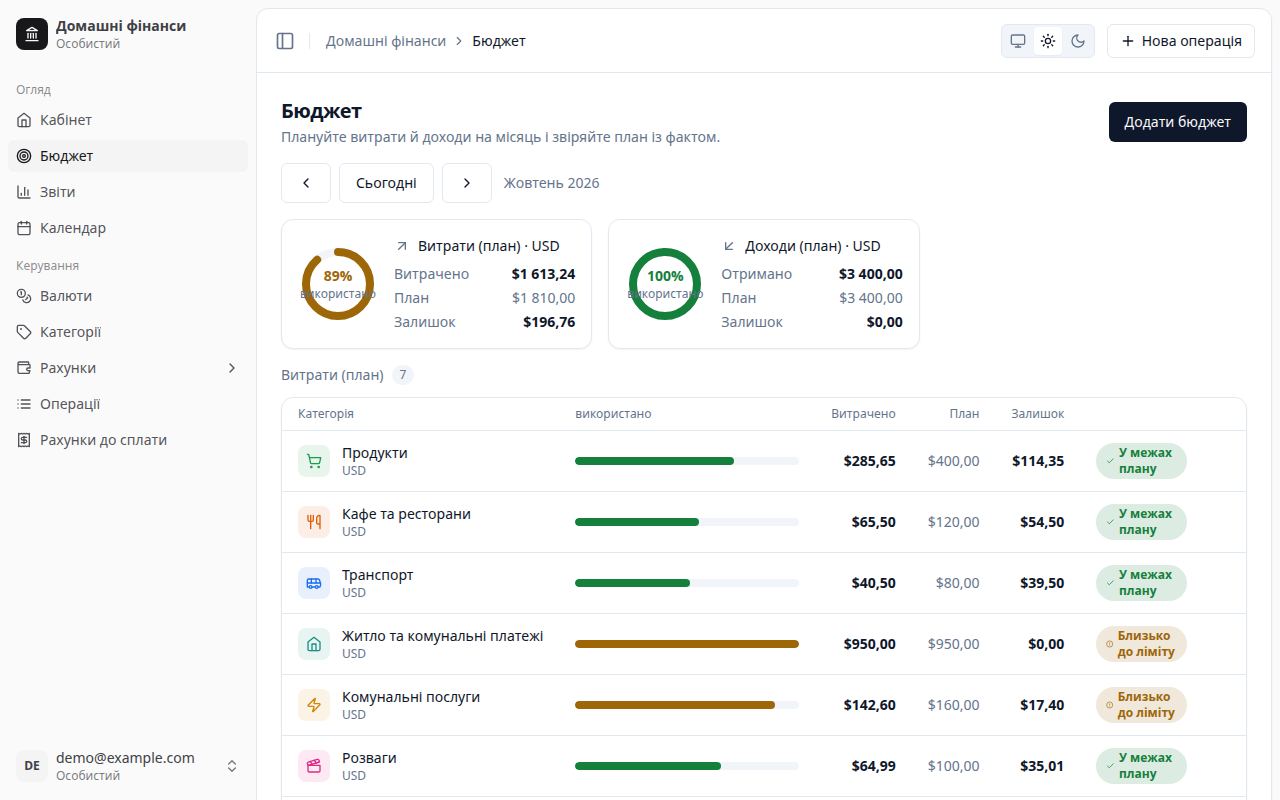Switch to dark theme
Image resolution: width=1280 pixels, height=800 pixels.
(x=1078, y=41)
